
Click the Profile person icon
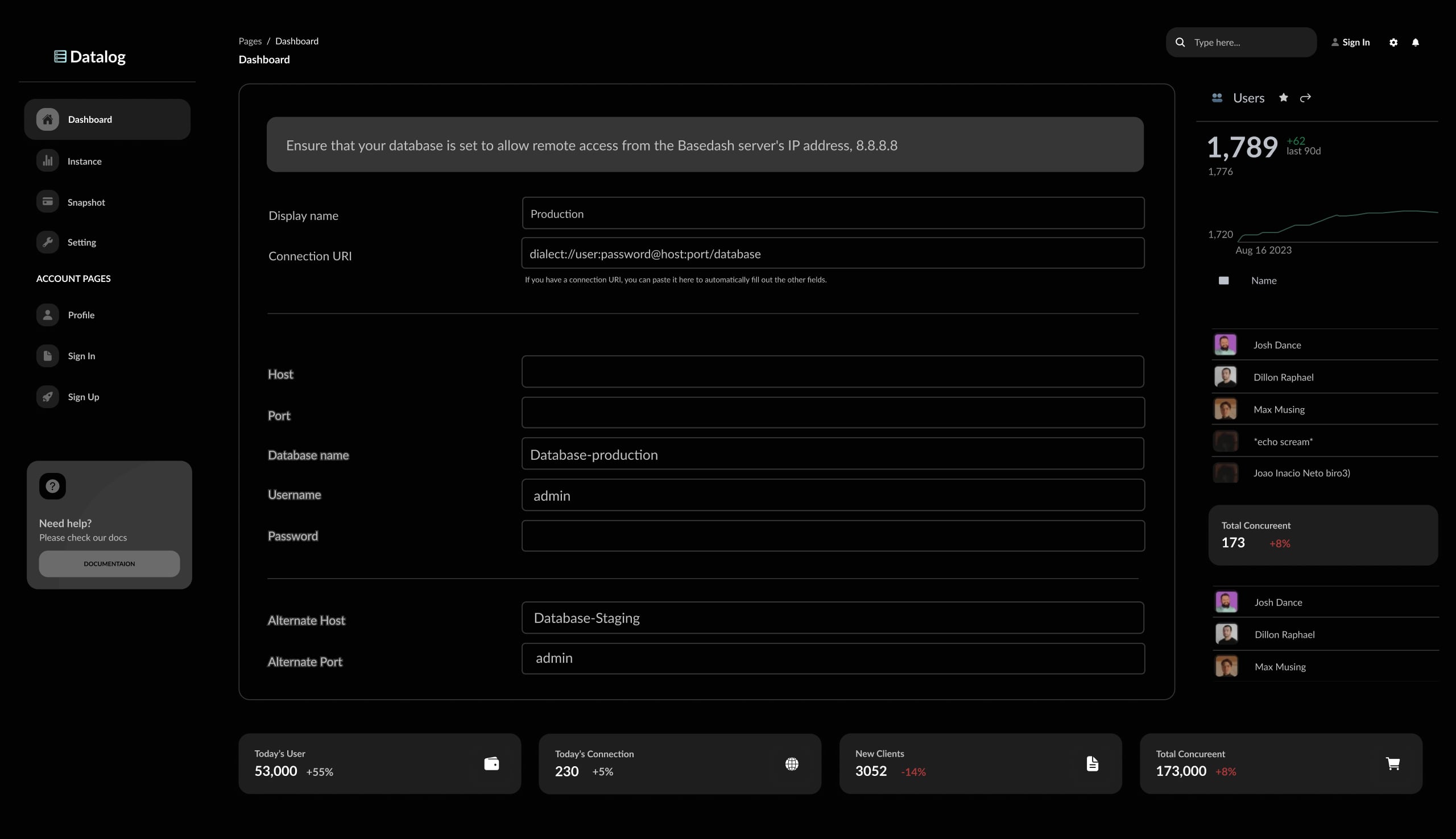click(47, 315)
